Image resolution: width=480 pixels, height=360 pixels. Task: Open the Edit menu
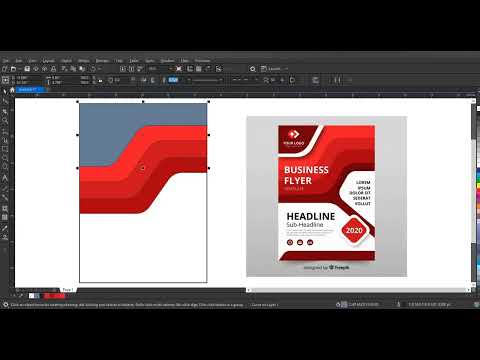19,61
